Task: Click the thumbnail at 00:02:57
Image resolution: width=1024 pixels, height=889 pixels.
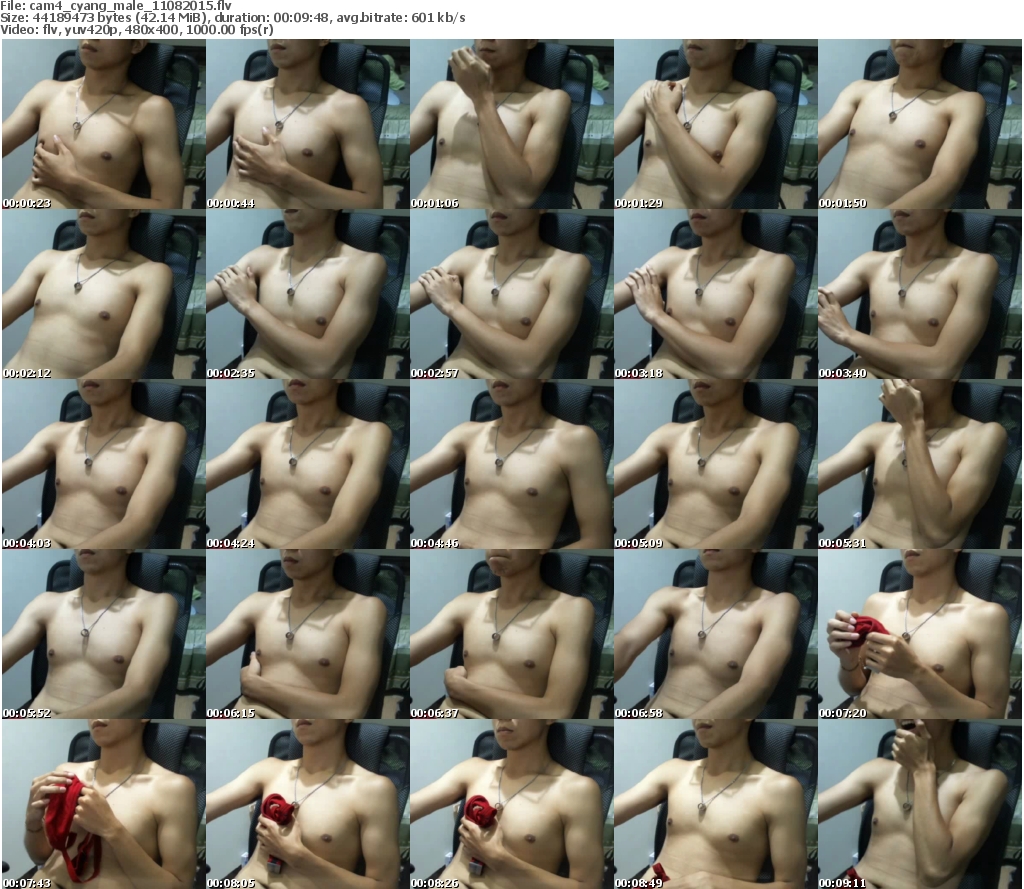Action: tap(511, 294)
